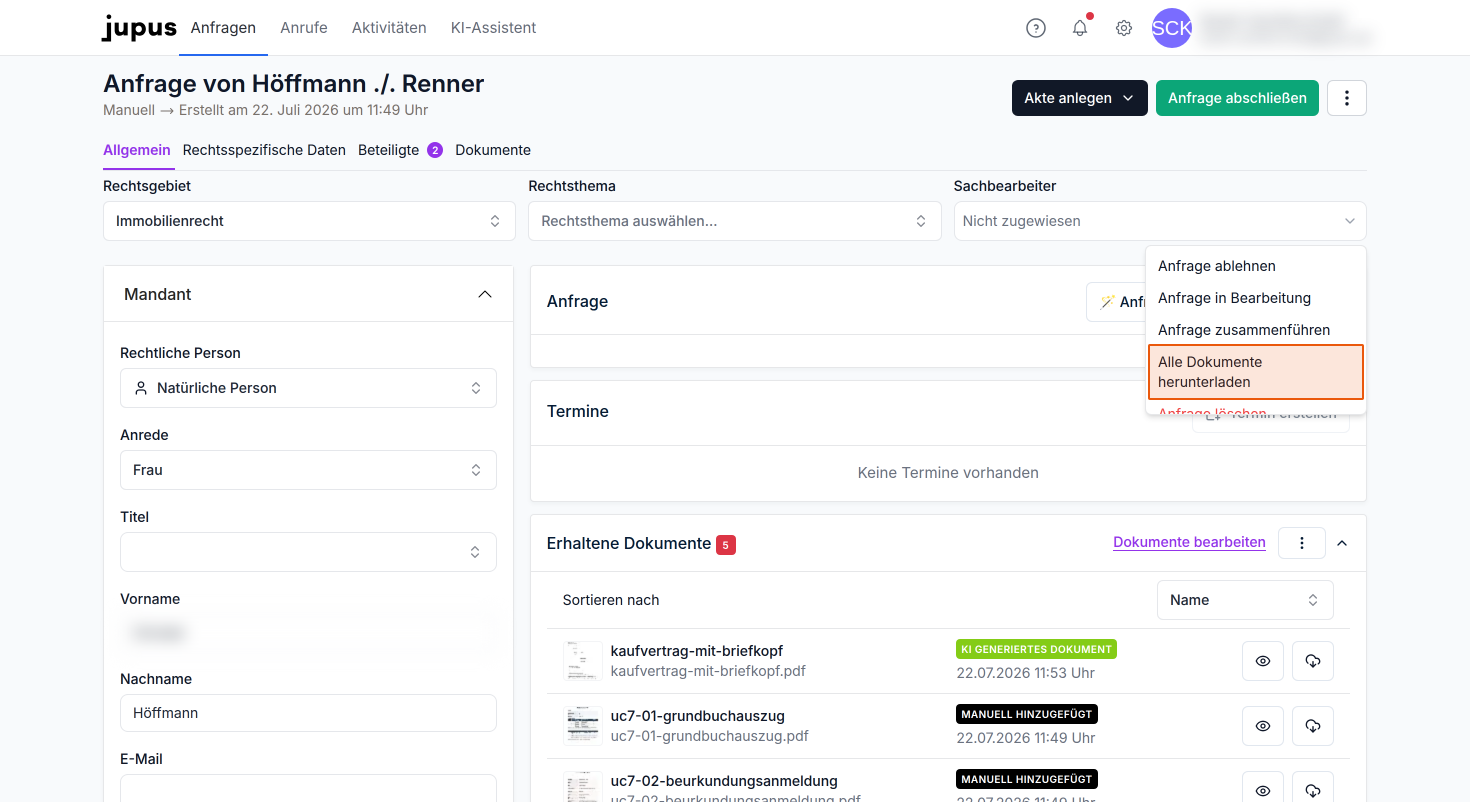Open the Anrede Frau dropdown
1470x802 pixels.
click(x=308, y=470)
